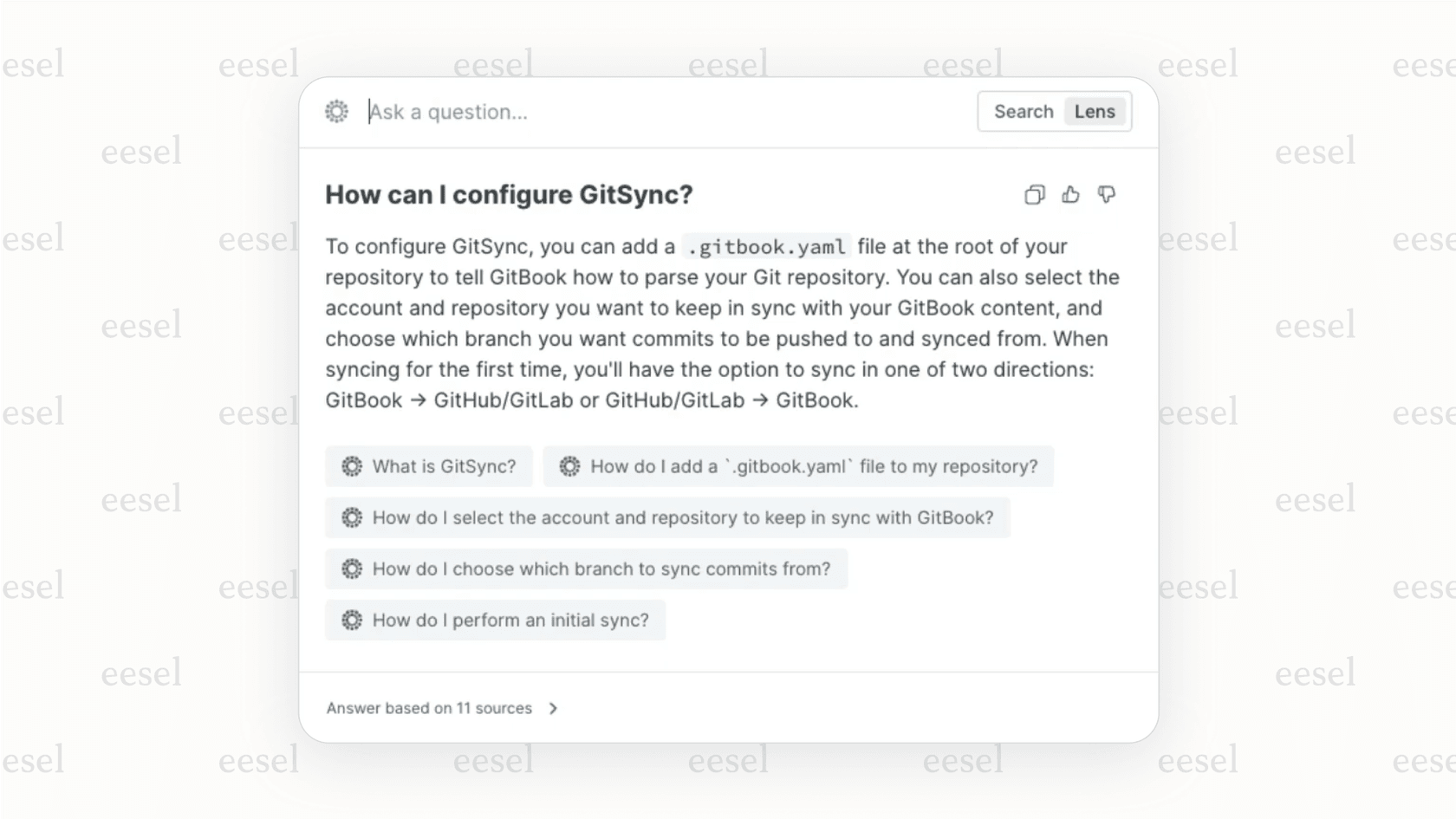Viewport: 1456px width, 819px height.
Task: Enable Lens mode in the toggle
Action: (1095, 111)
